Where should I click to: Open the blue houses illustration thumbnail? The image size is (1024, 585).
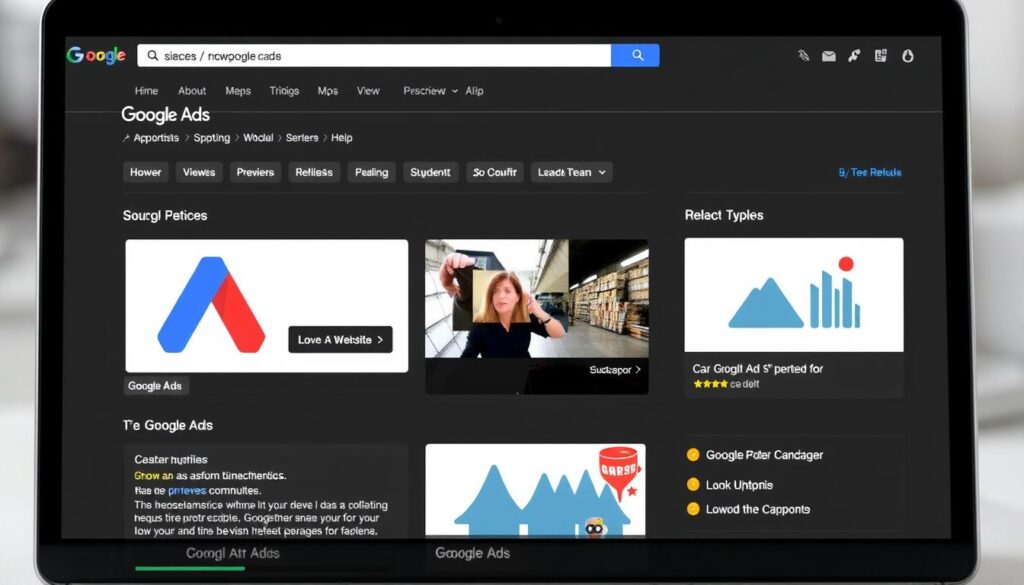(535, 490)
